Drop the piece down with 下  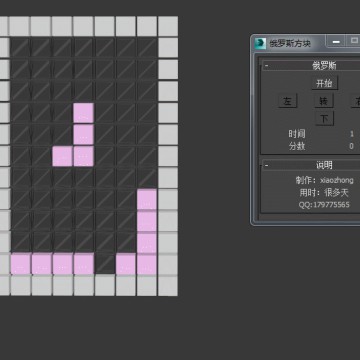click(x=324, y=119)
